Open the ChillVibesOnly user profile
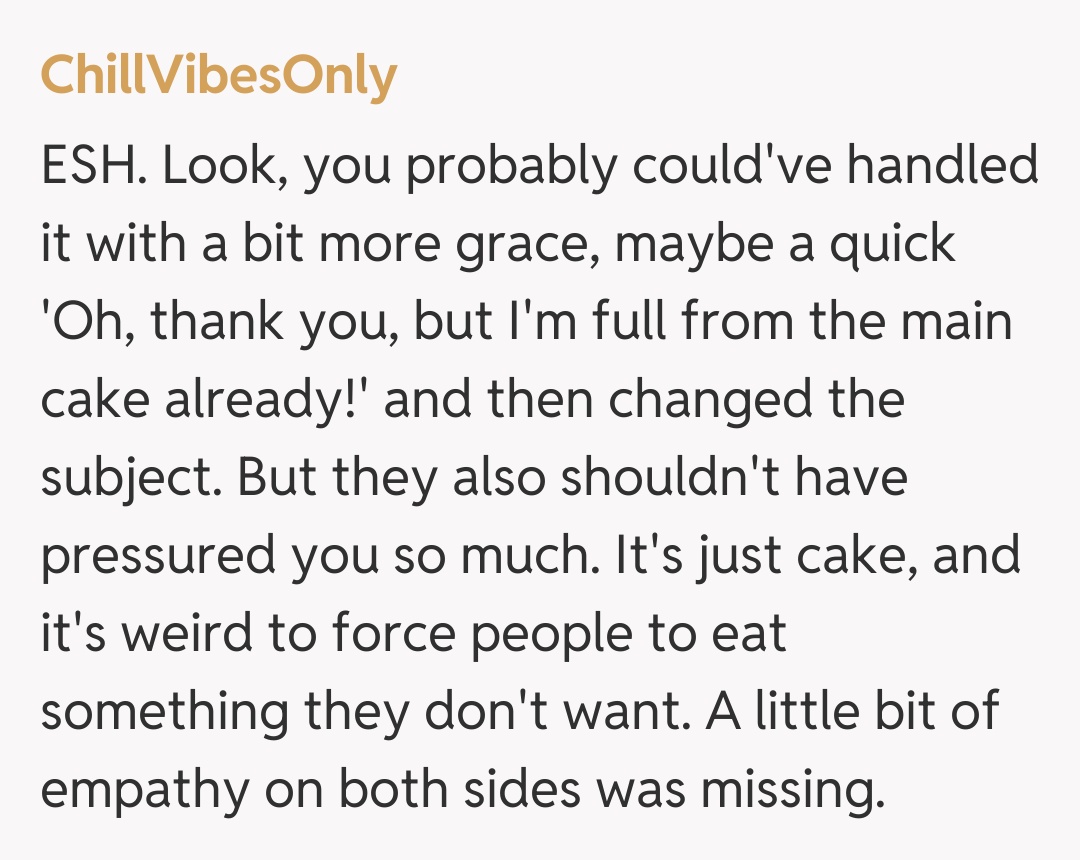The image size is (1080, 860). 219,76
